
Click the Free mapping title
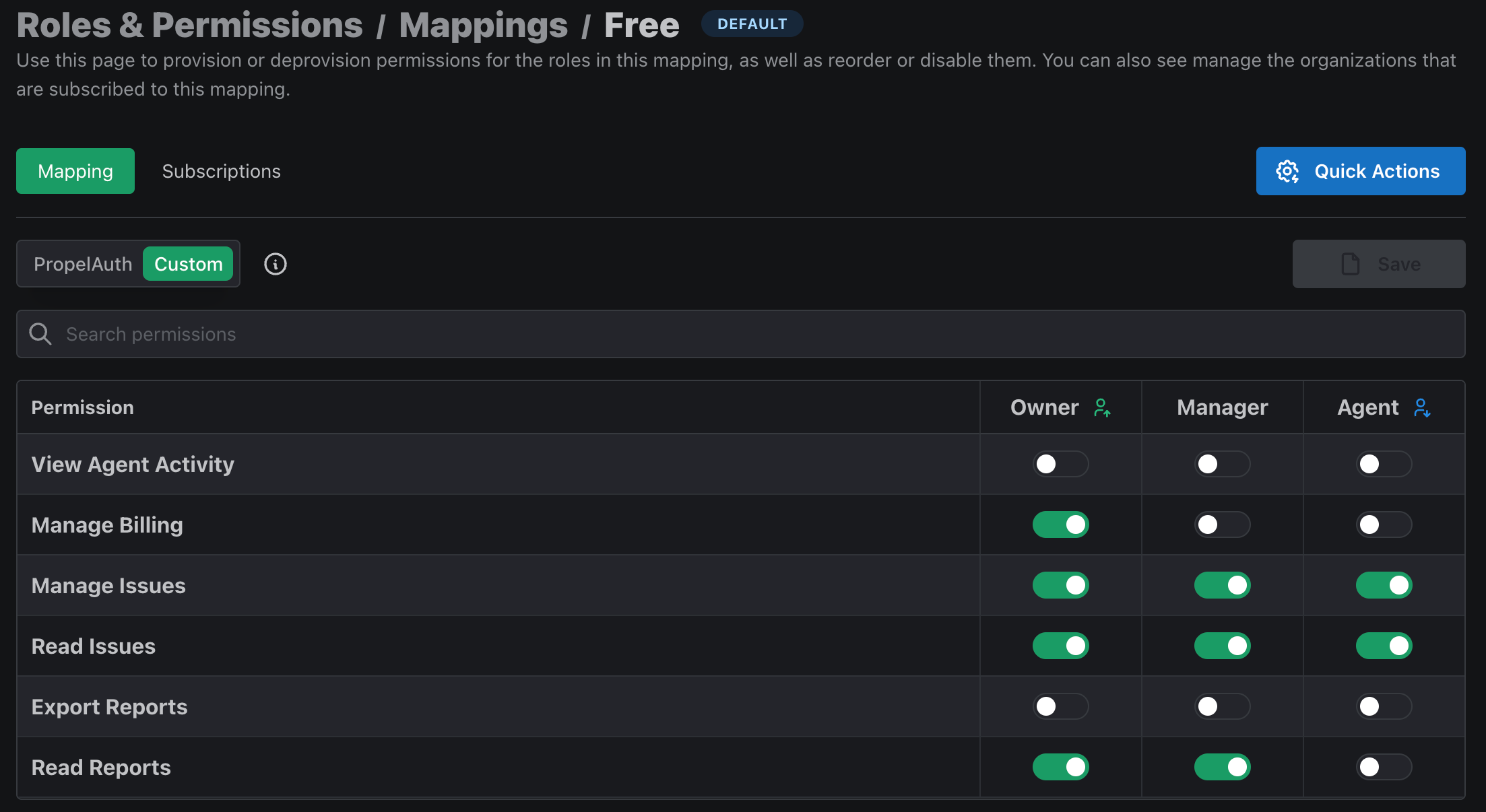pyautogui.click(x=641, y=25)
